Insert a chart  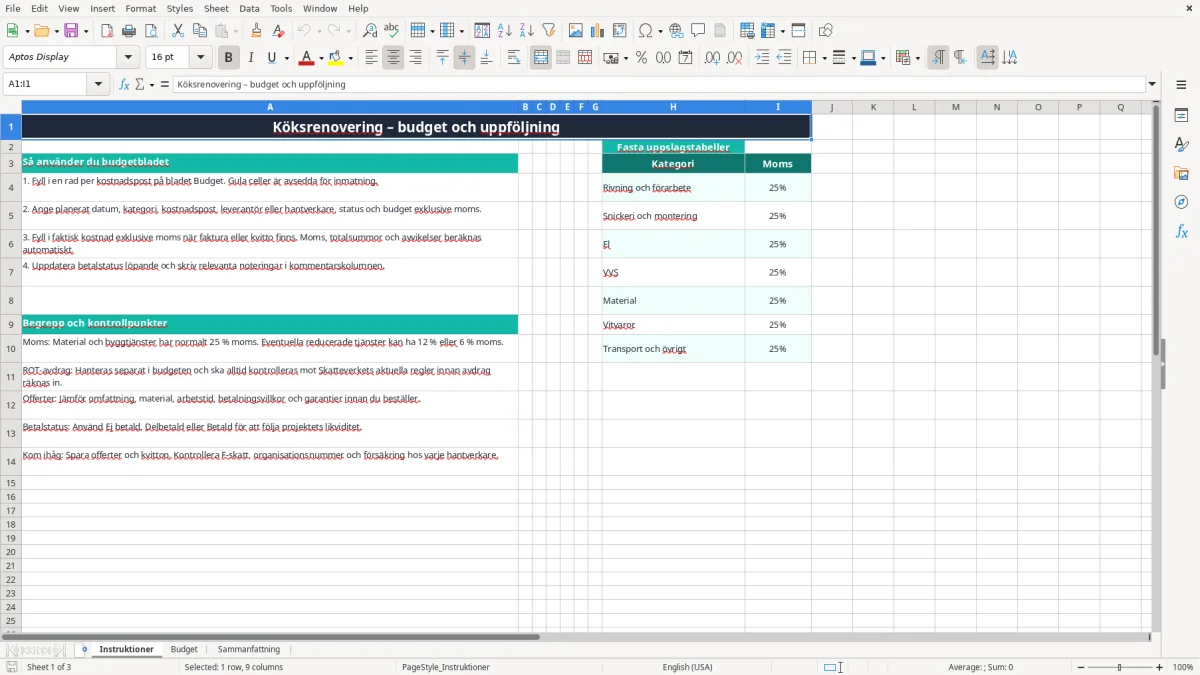(x=598, y=31)
